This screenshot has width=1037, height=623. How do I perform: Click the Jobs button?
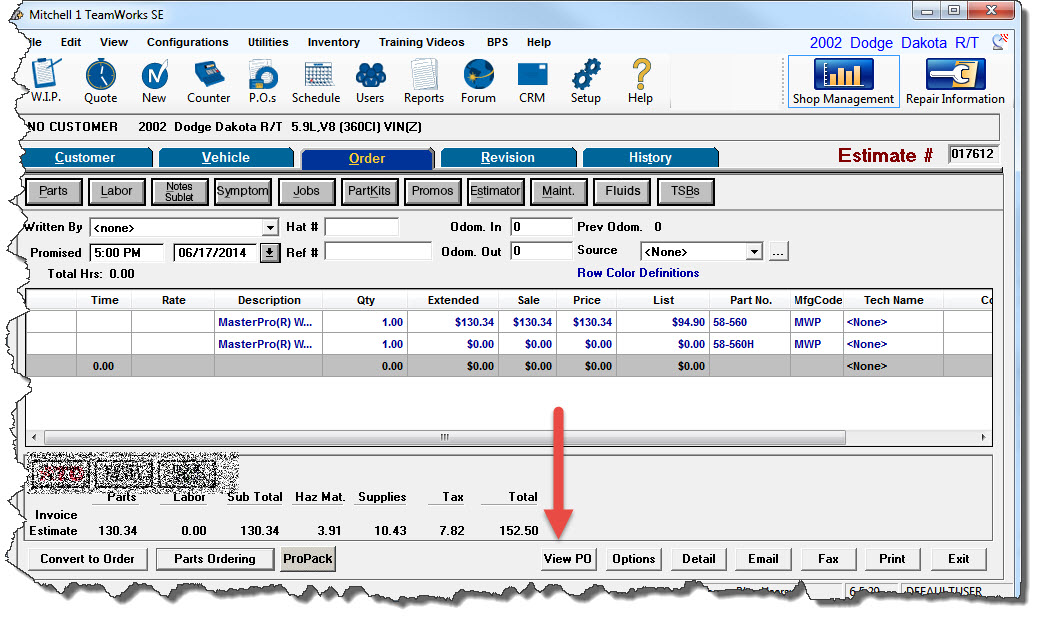click(306, 191)
